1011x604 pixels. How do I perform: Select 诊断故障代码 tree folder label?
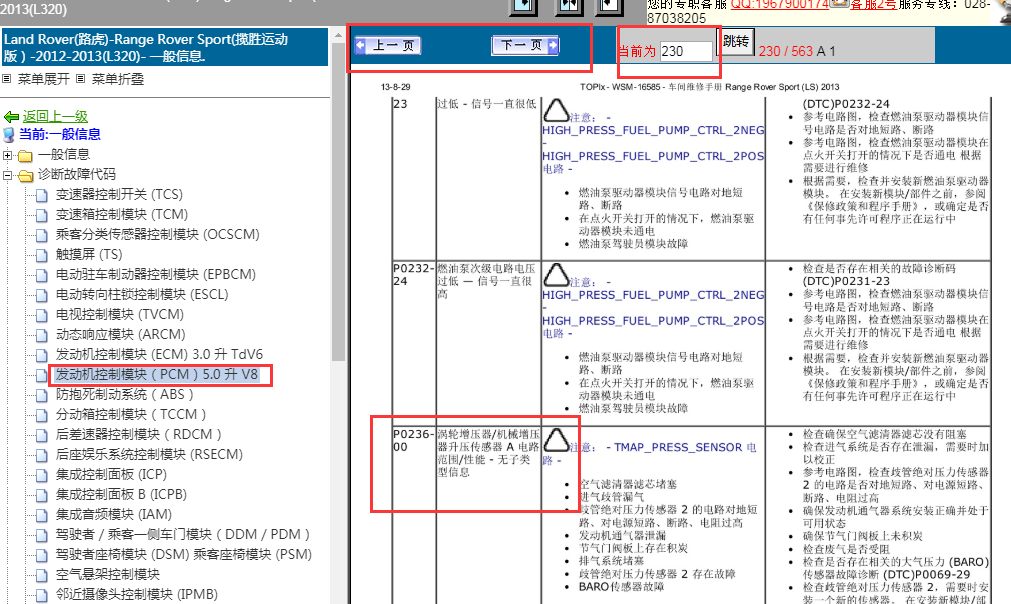coord(77,175)
